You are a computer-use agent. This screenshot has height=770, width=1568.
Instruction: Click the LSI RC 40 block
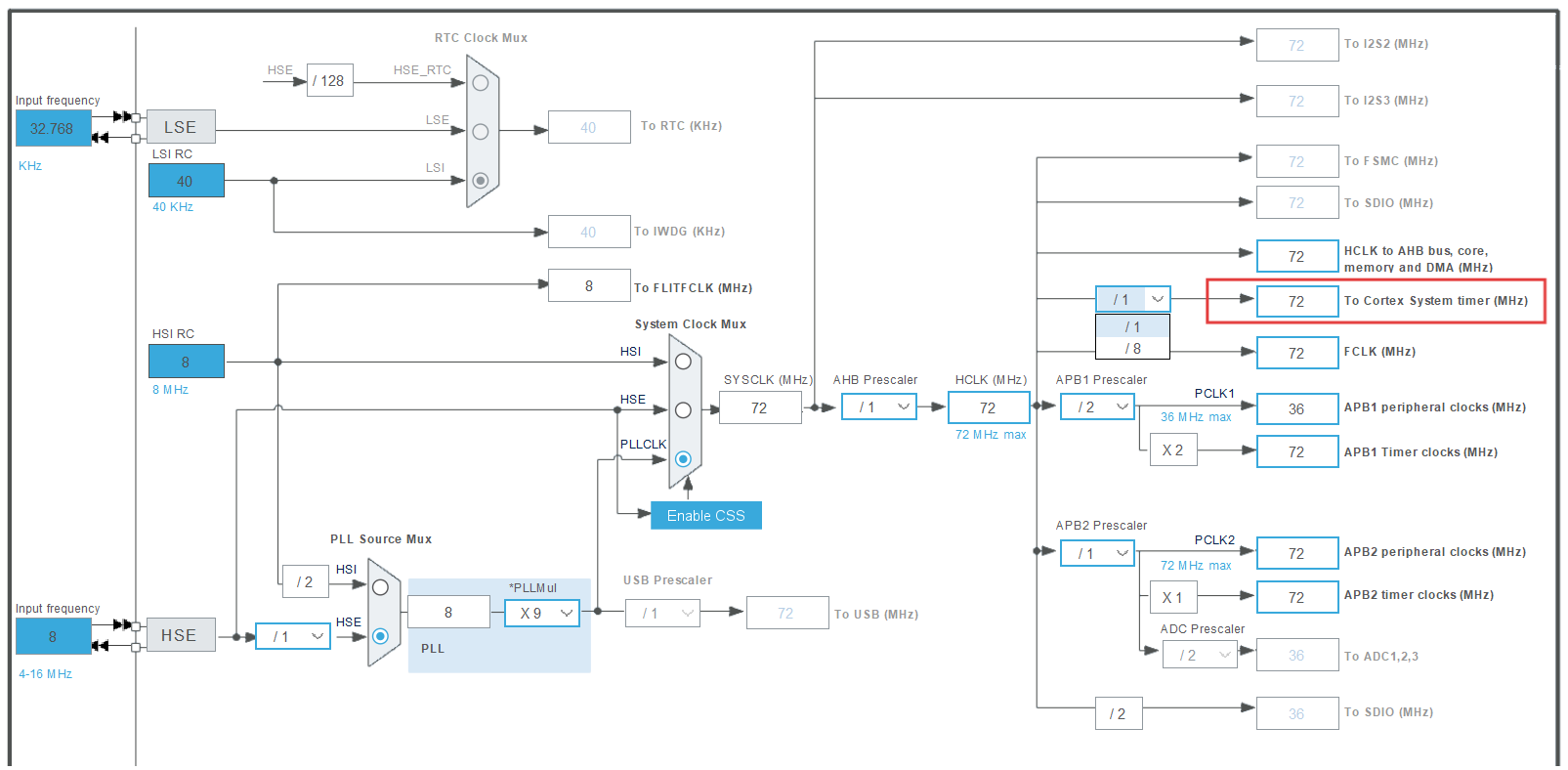(186, 181)
